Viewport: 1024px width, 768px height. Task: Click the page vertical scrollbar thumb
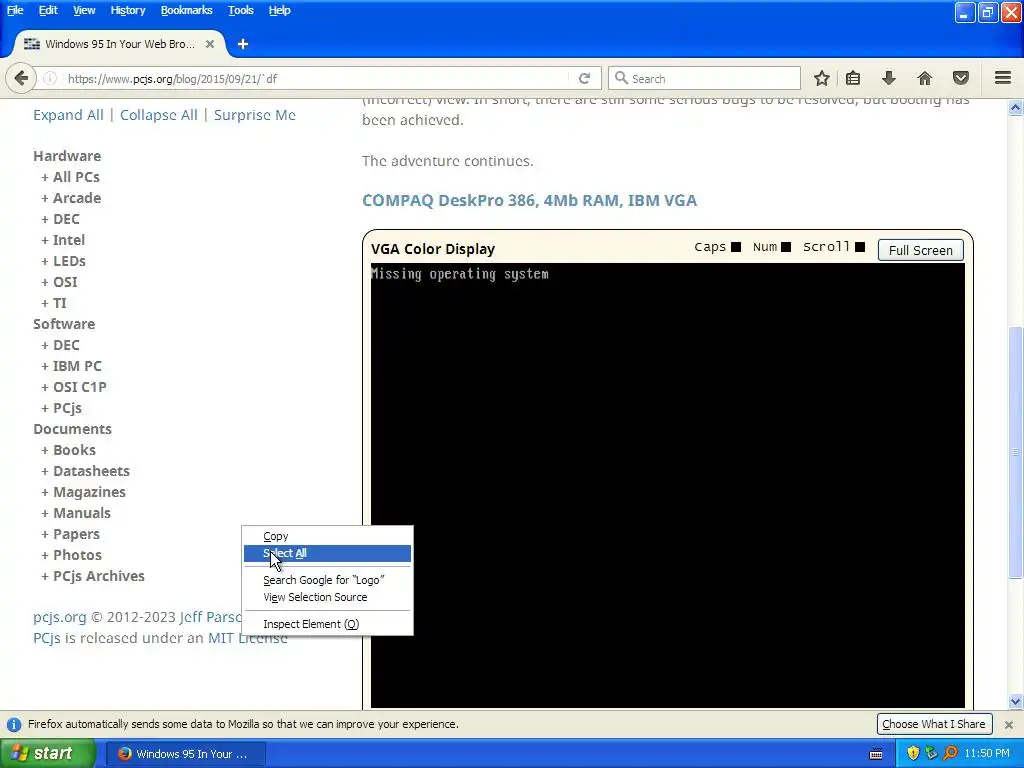1015,452
